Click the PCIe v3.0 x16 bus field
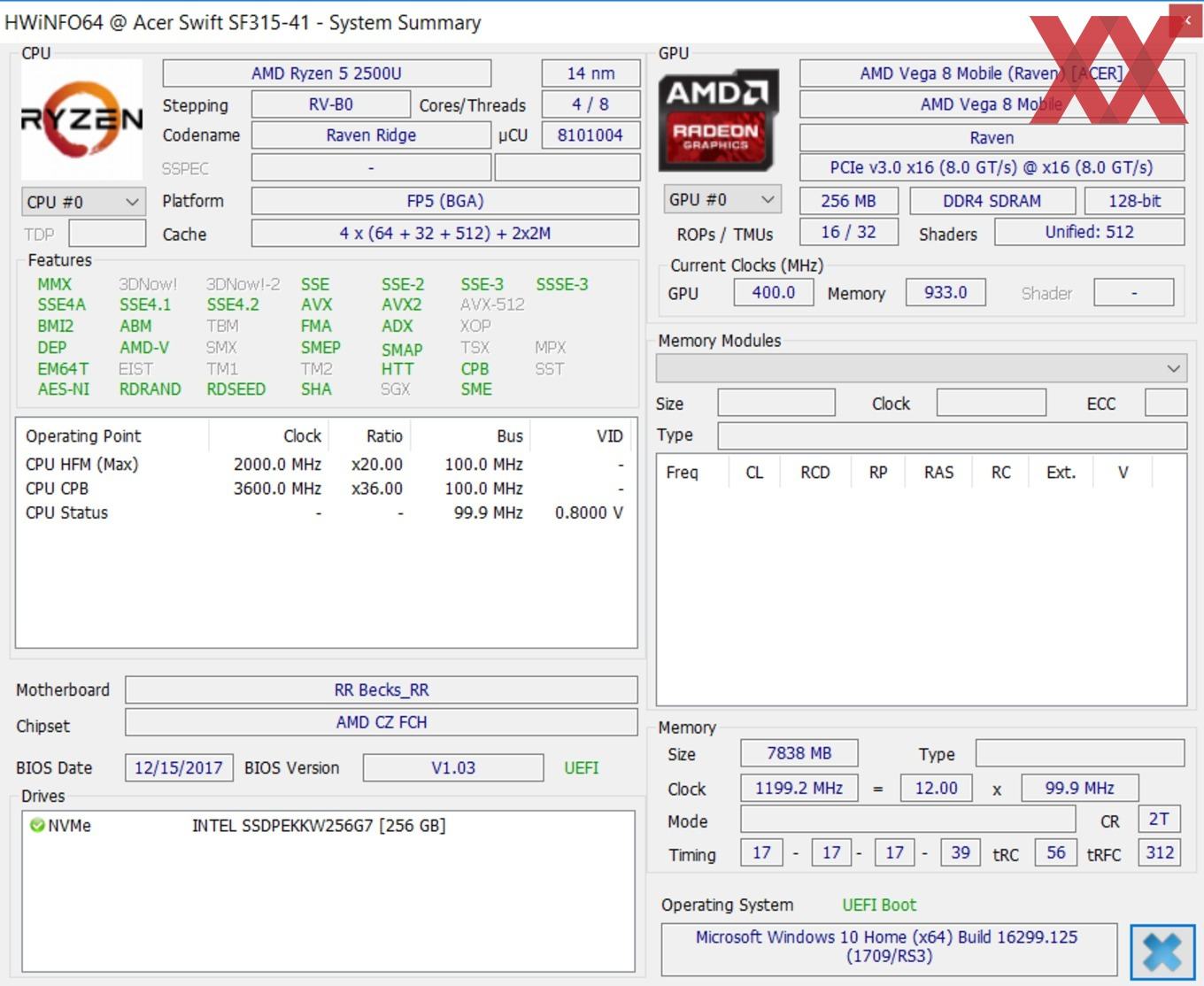This screenshot has height=986, width=1204. pyautogui.click(x=992, y=167)
